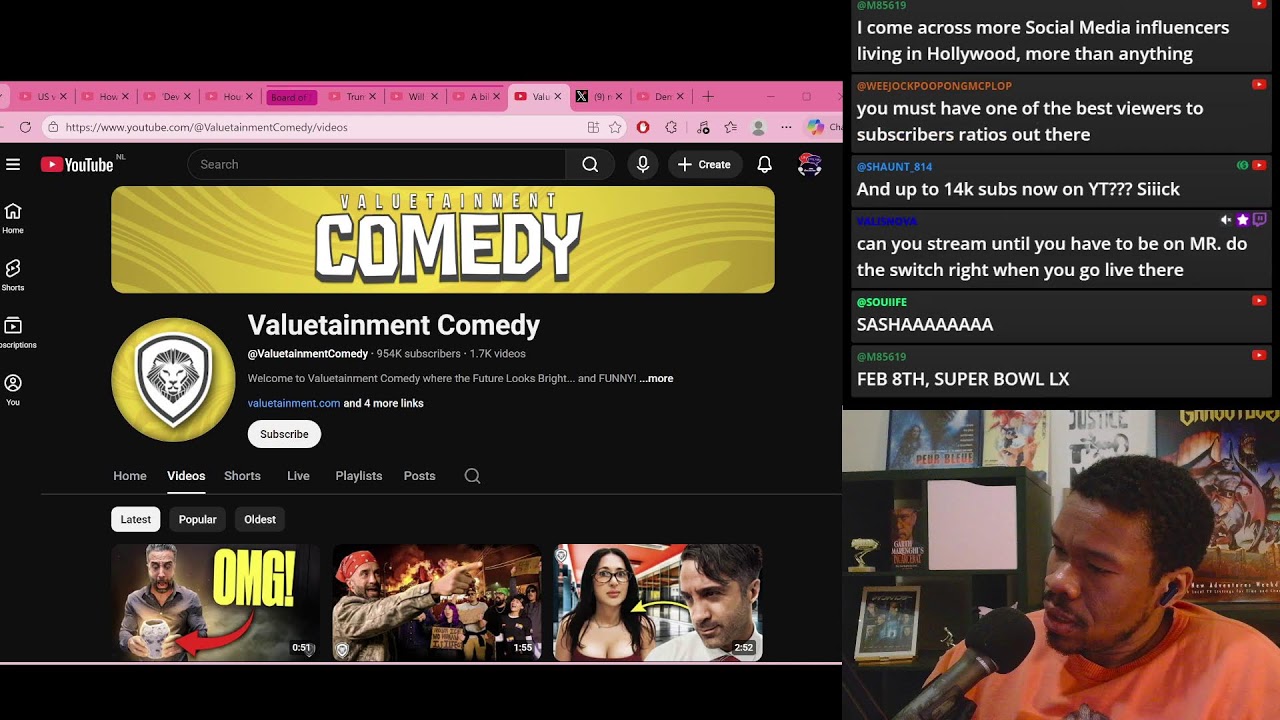
Task: Open the browser's three-dot settings menu
Action: pos(786,127)
